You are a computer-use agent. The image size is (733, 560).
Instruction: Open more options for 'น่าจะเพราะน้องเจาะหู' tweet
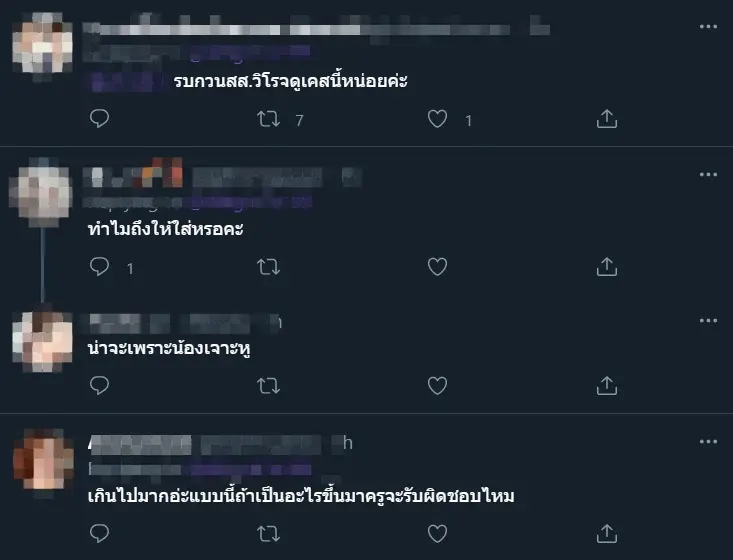tap(708, 321)
